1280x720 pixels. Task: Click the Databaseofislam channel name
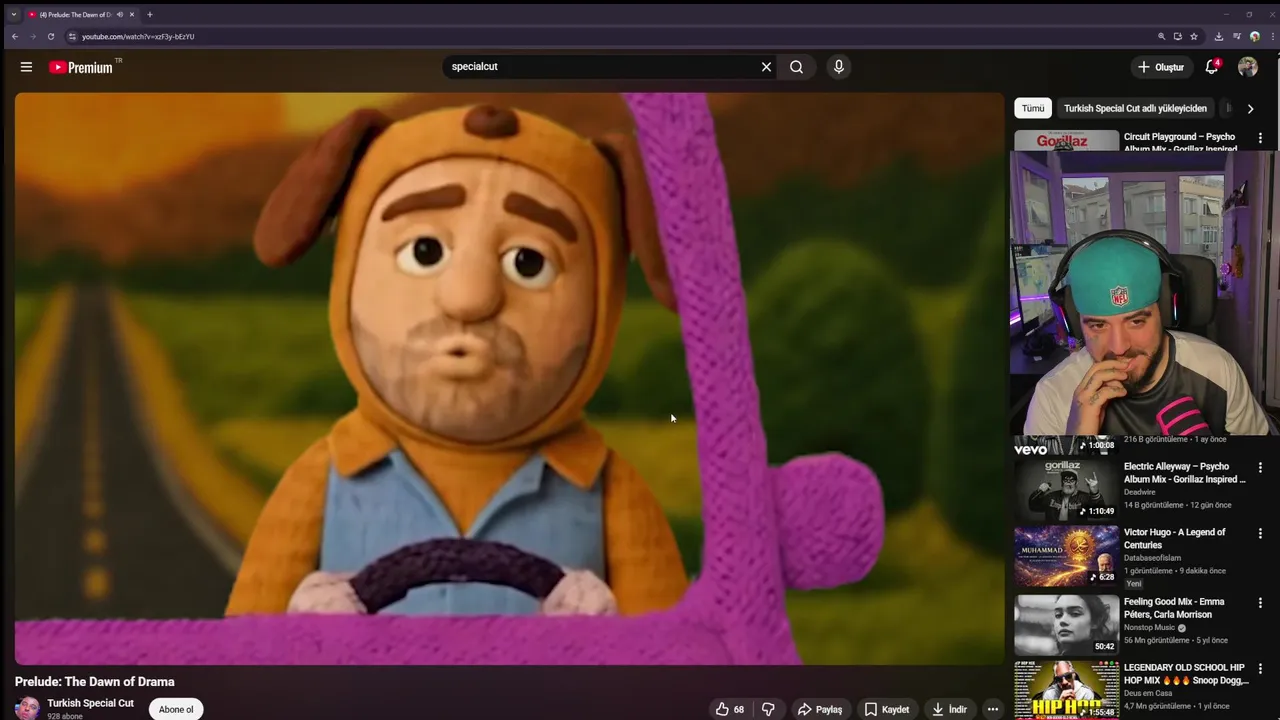pyautogui.click(x=1152, y=558)
